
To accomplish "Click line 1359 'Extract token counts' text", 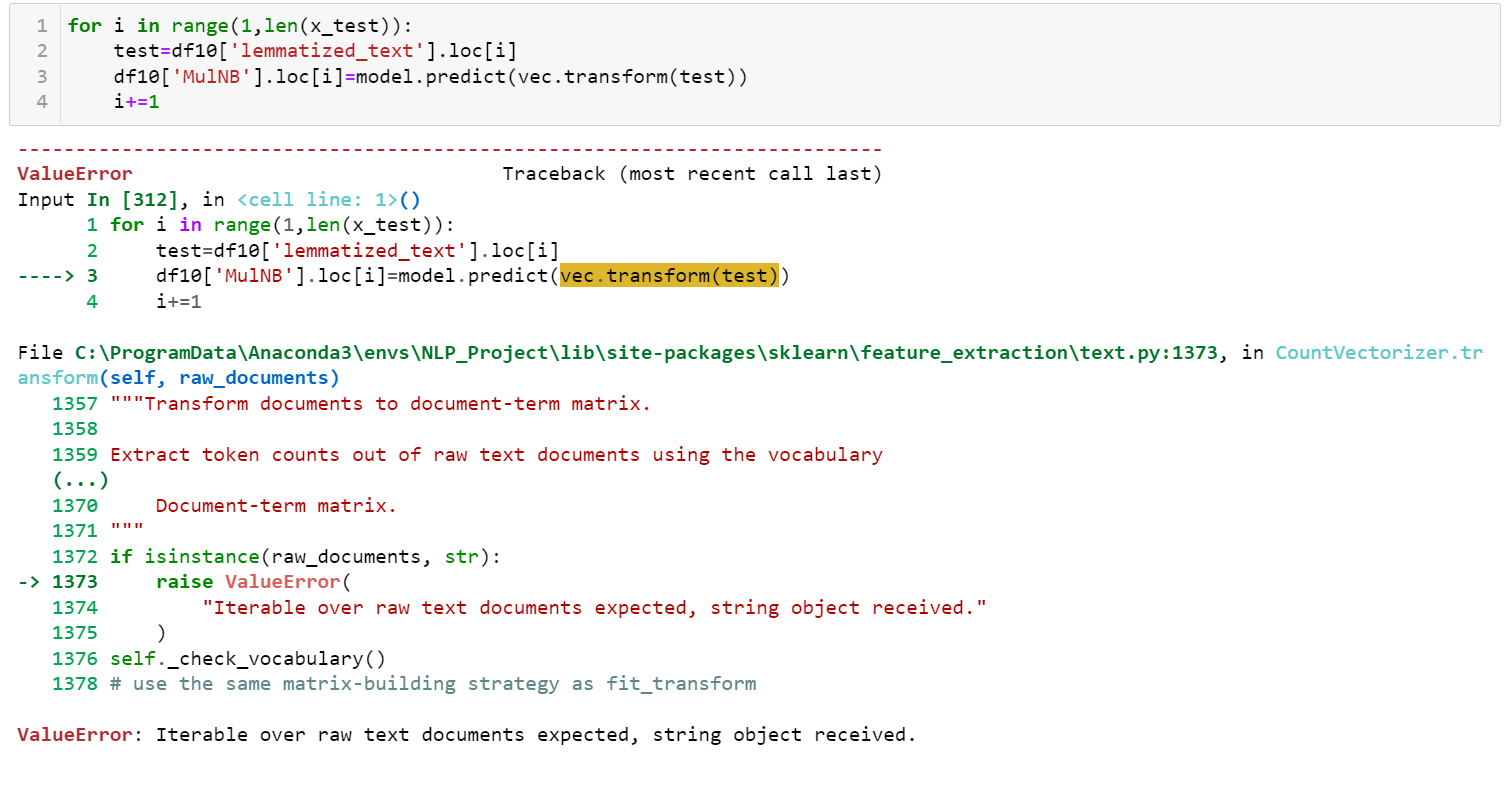I will (496, 455).
